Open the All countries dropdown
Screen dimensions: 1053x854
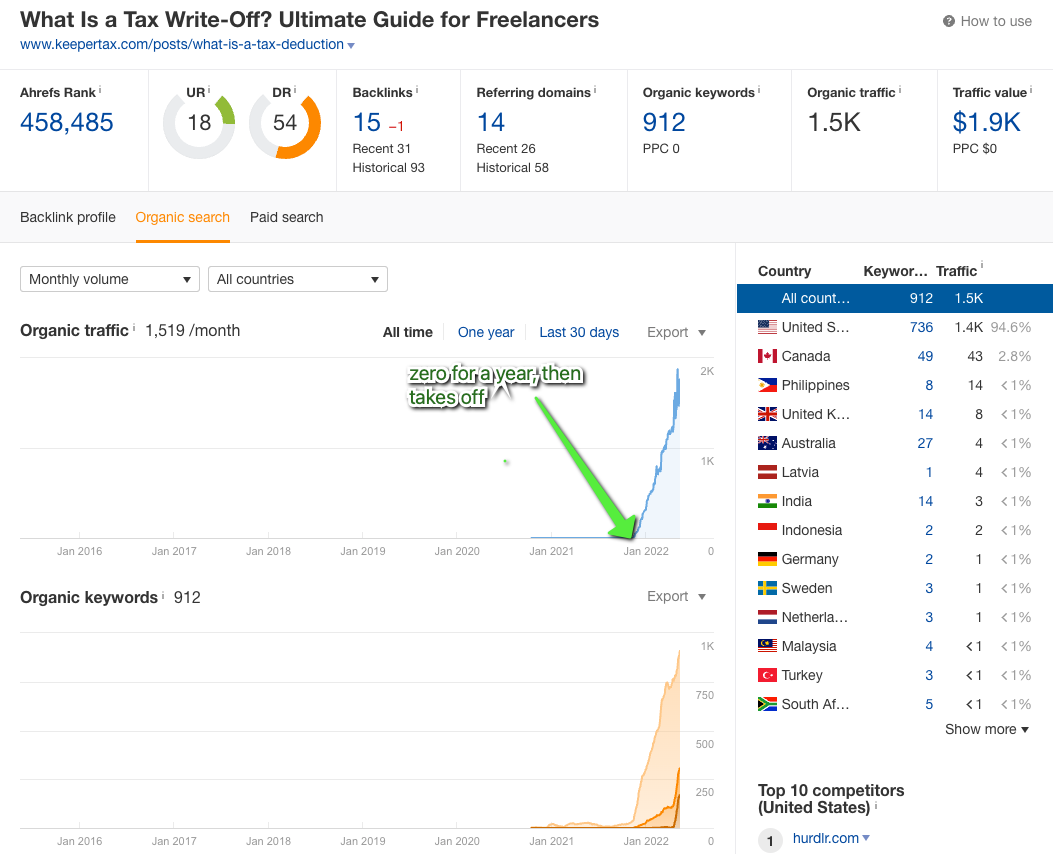tap(298, 279)
